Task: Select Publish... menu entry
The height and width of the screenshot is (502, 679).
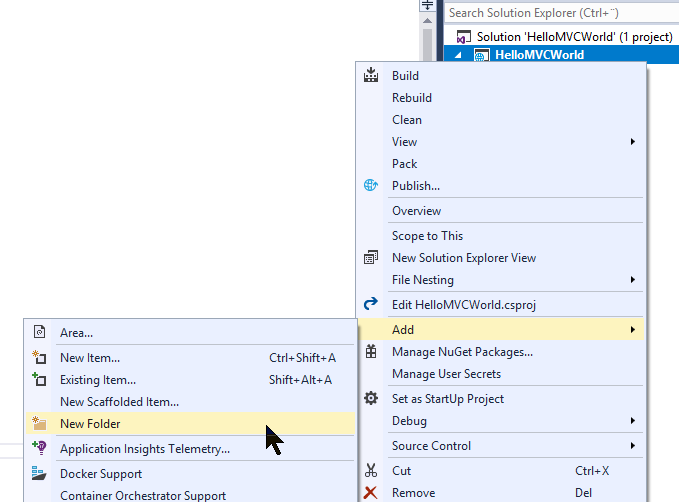Action: pyautogui.click(x=501, y=186)
